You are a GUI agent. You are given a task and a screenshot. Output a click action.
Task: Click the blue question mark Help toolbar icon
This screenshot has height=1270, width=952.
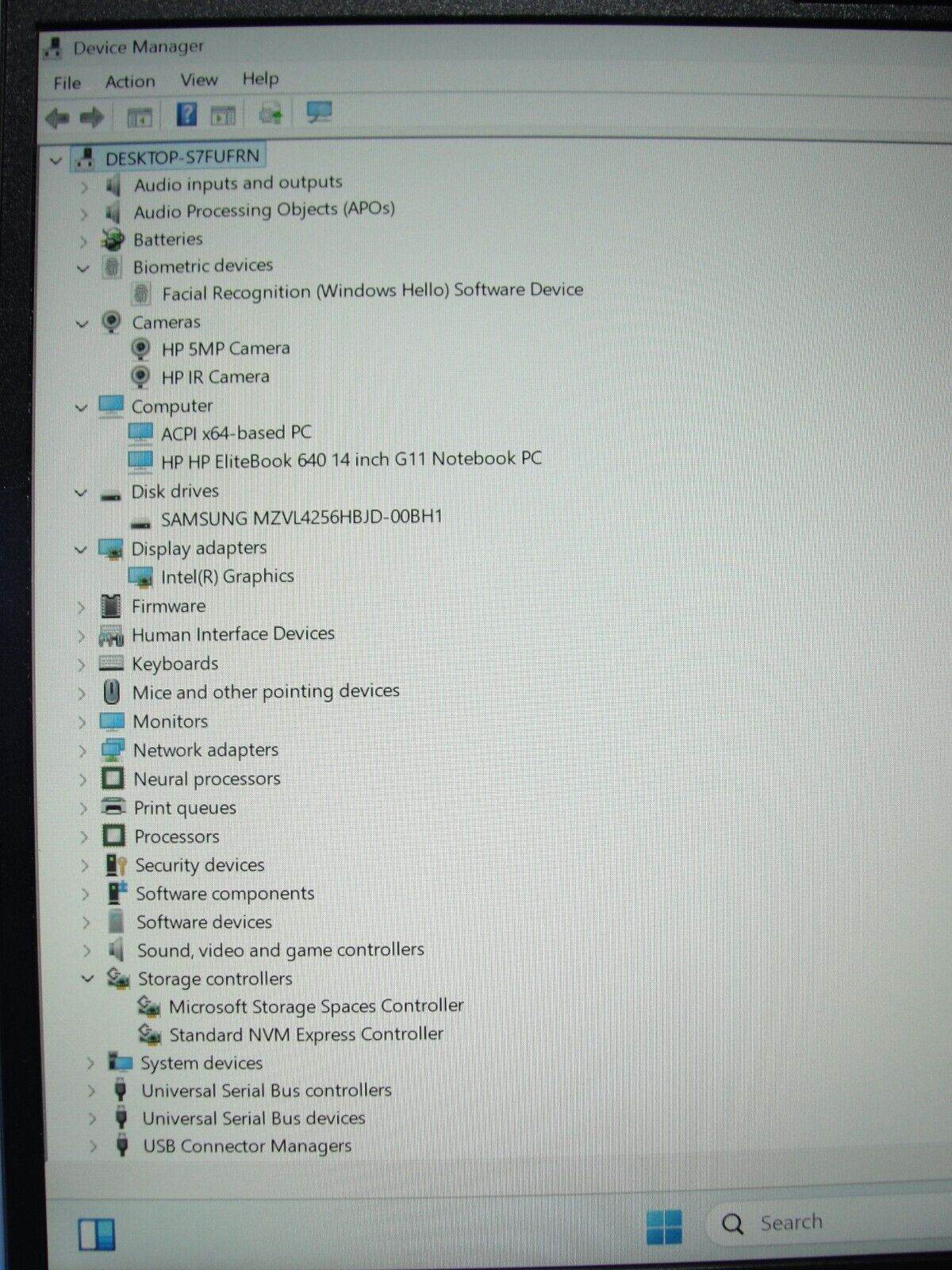[186, 115]
